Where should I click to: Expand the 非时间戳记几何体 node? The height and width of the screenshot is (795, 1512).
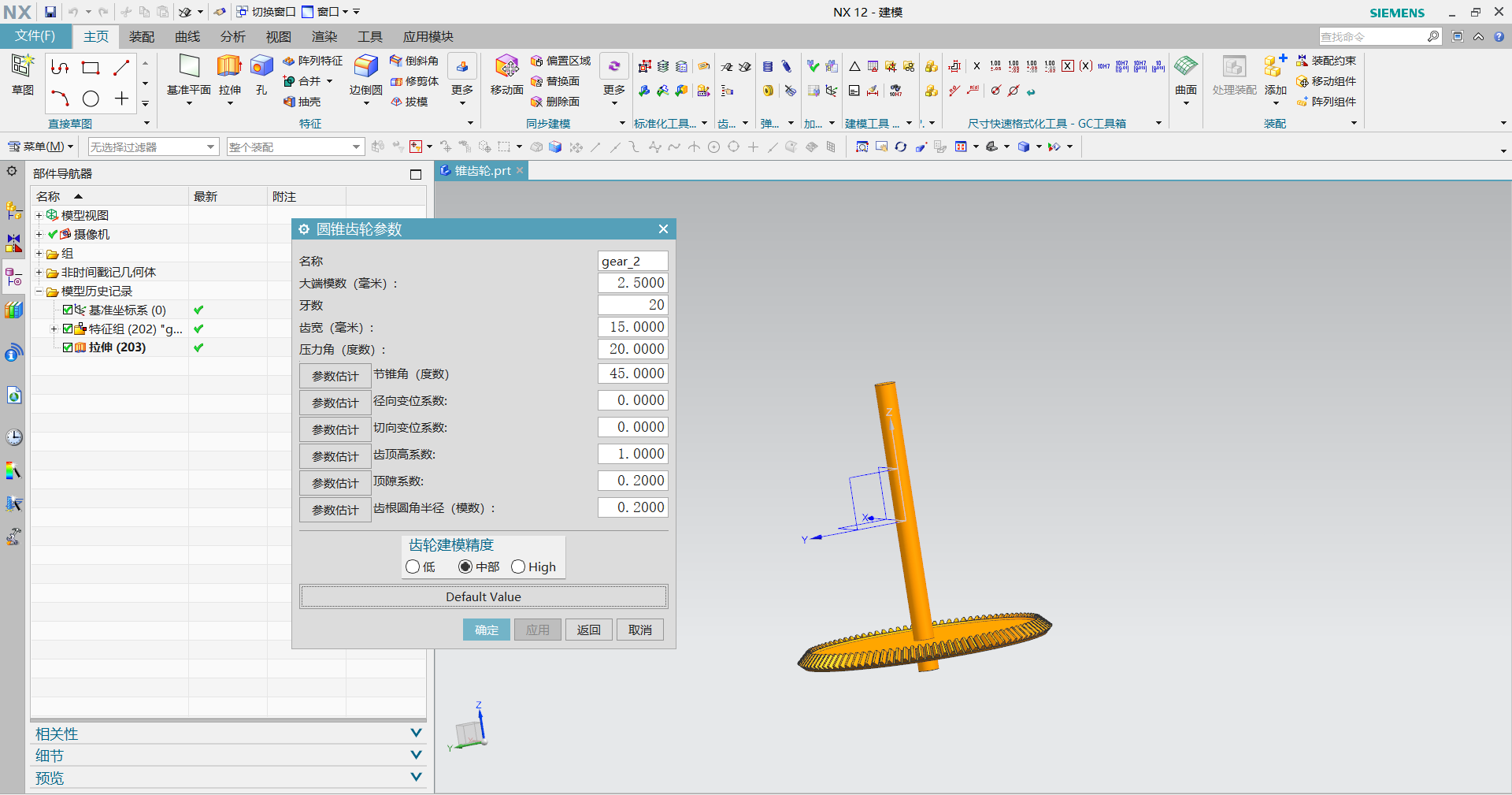pos(39,272)
